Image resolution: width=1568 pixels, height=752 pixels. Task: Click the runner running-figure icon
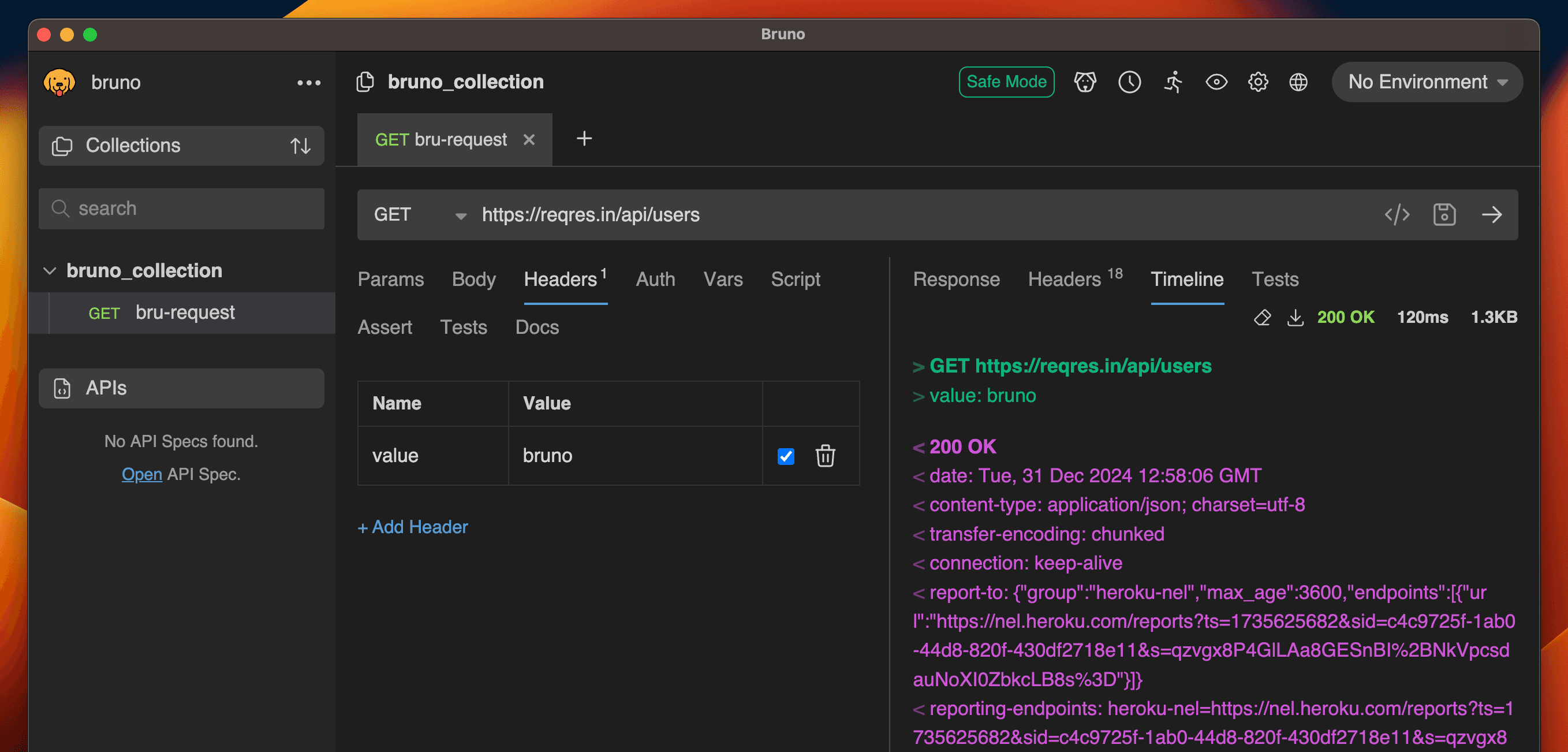click(x=1173, y=82)
